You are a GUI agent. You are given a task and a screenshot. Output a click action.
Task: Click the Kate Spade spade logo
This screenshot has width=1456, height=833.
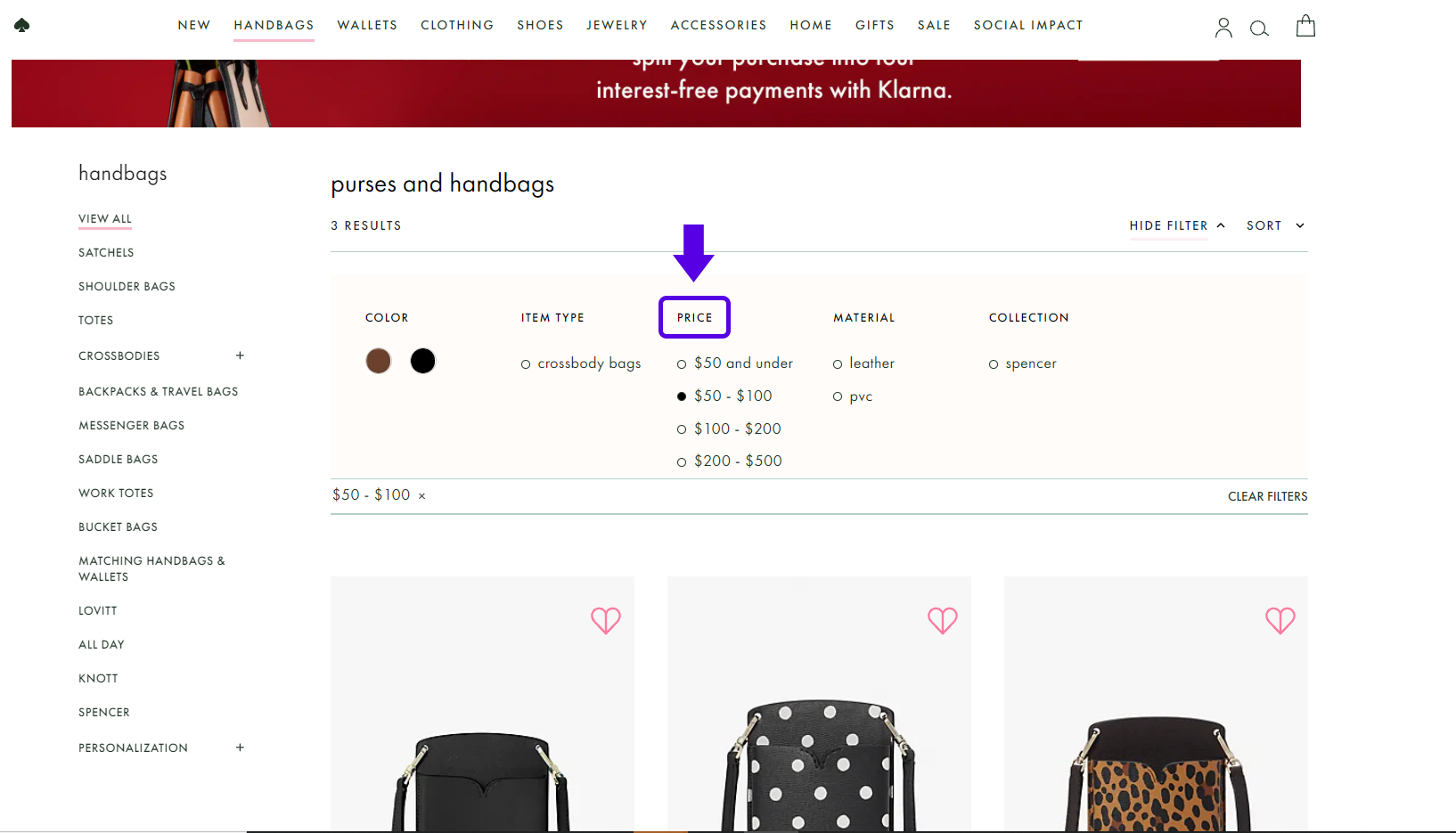[20, 25]
